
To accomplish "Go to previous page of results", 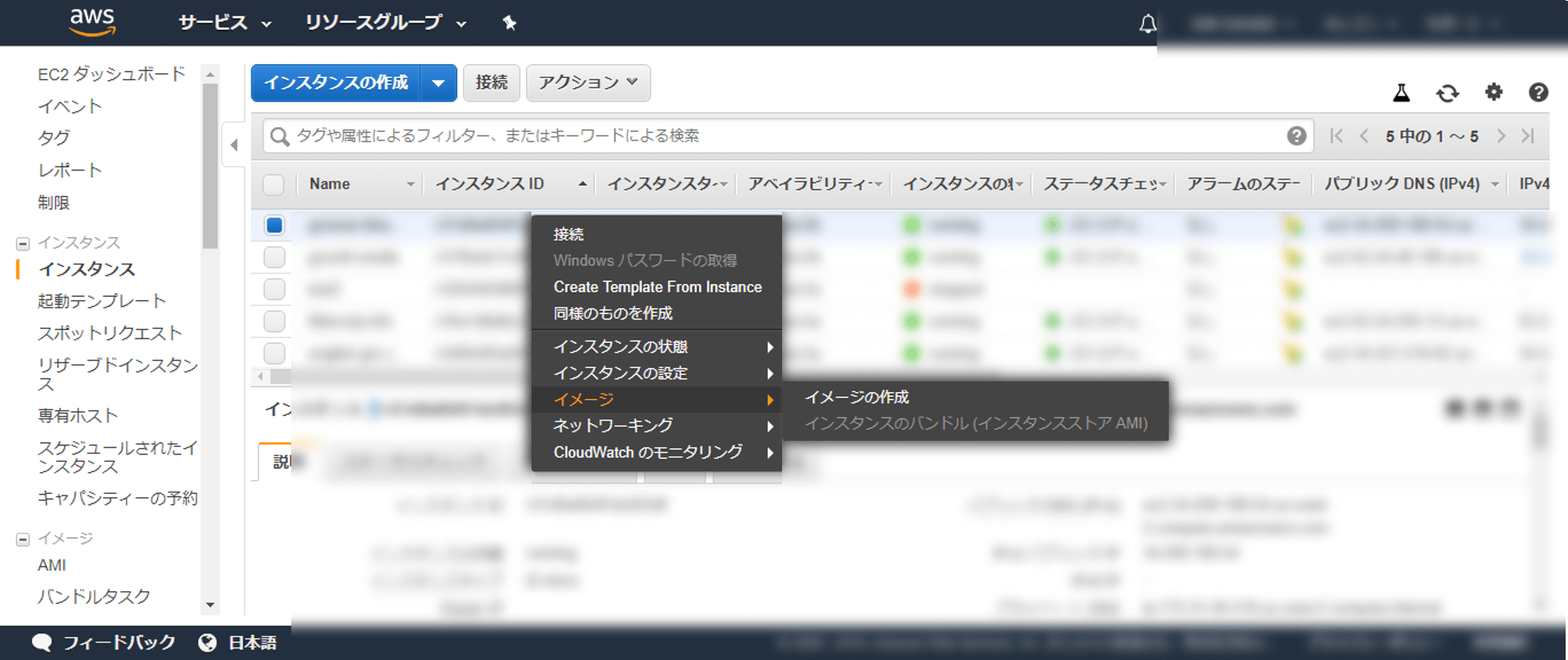I will [x=1364, y=136].
